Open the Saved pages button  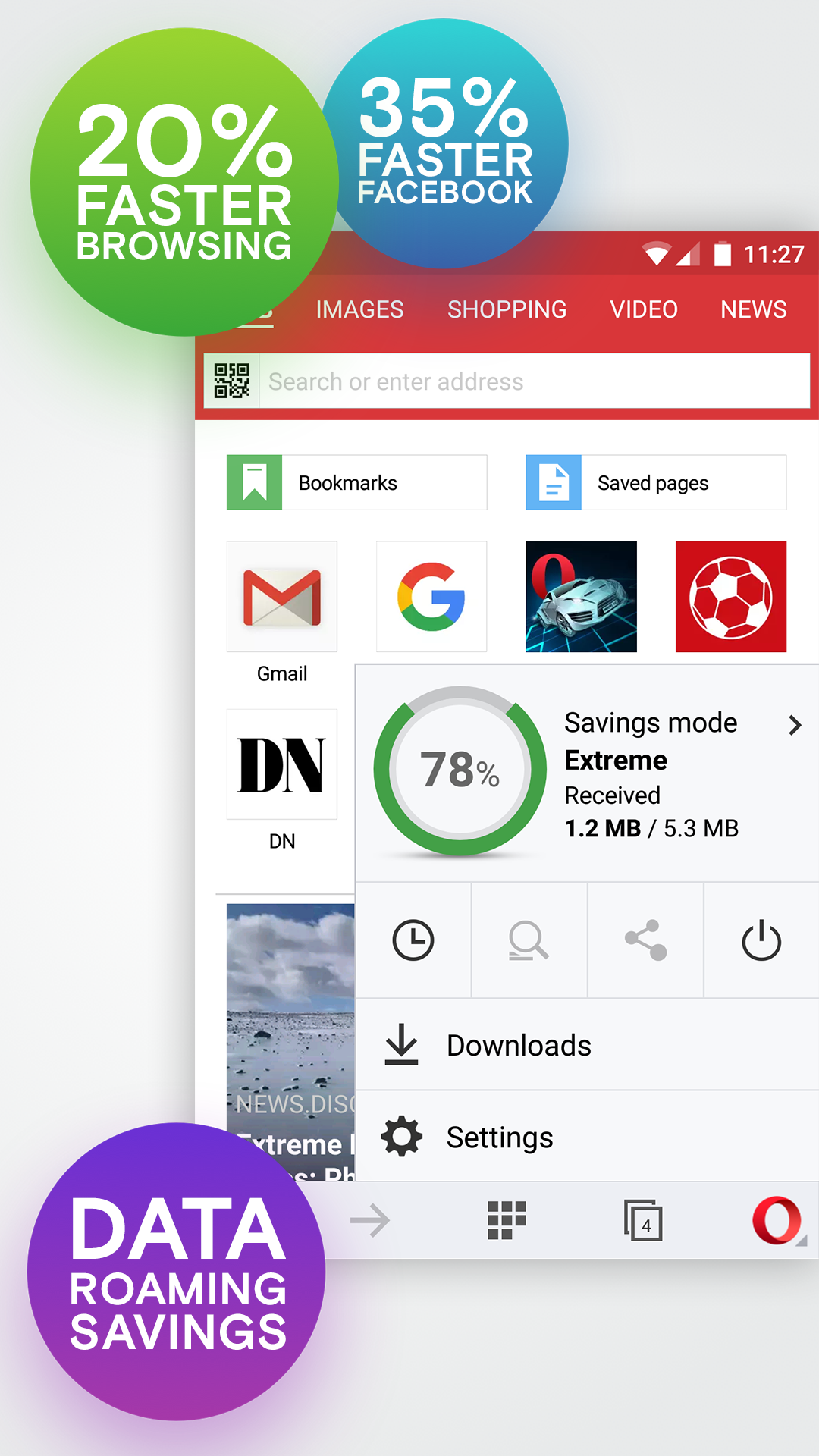(656, 482)
